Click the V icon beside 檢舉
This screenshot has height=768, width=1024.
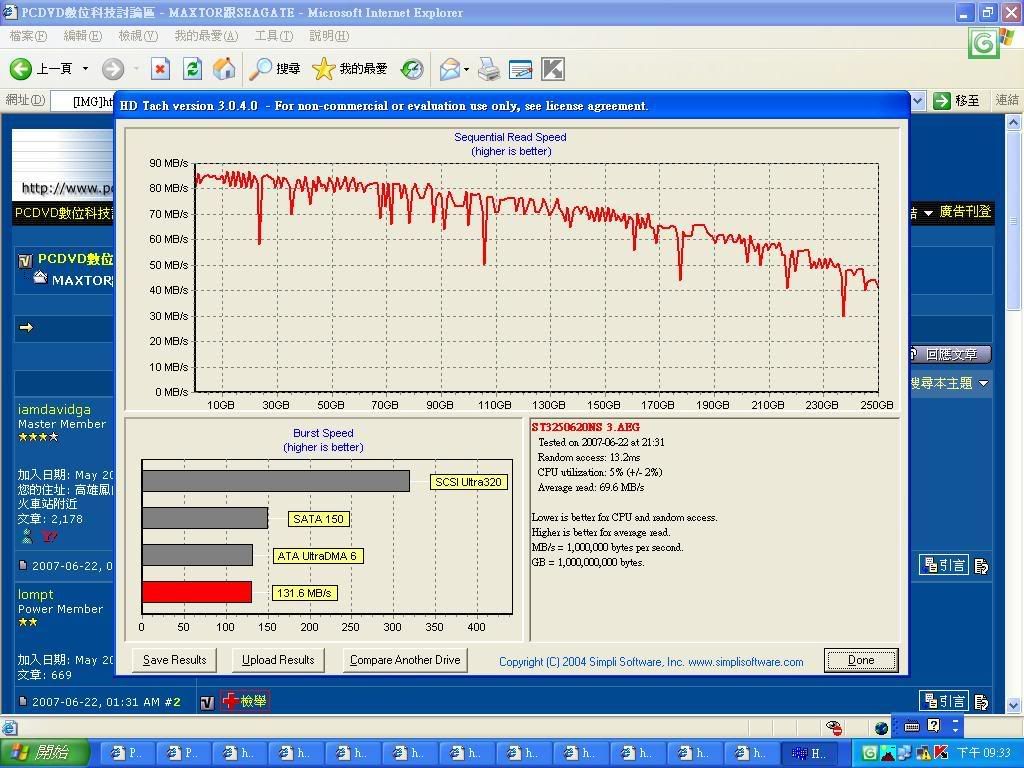[207, 703]
